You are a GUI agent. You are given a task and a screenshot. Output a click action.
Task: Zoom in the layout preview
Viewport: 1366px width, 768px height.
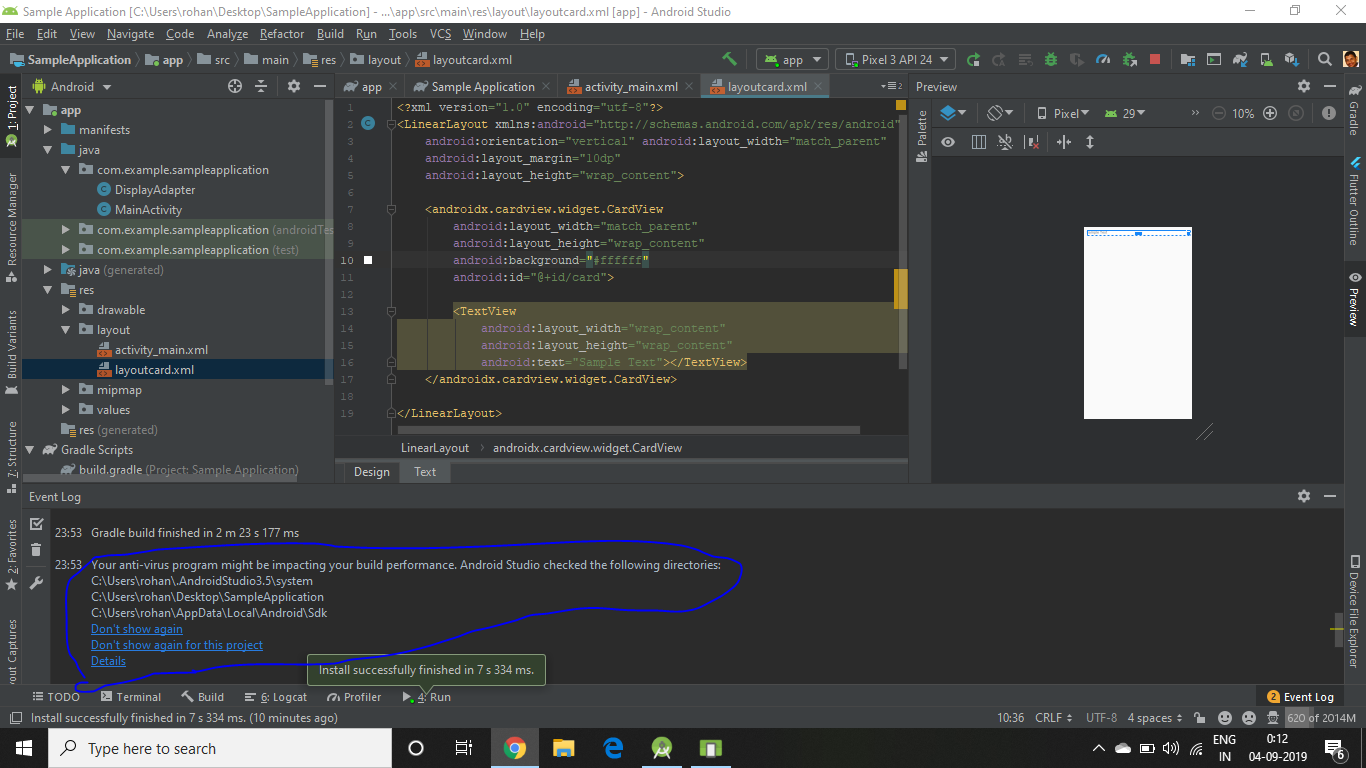[x=1270, y=113]
